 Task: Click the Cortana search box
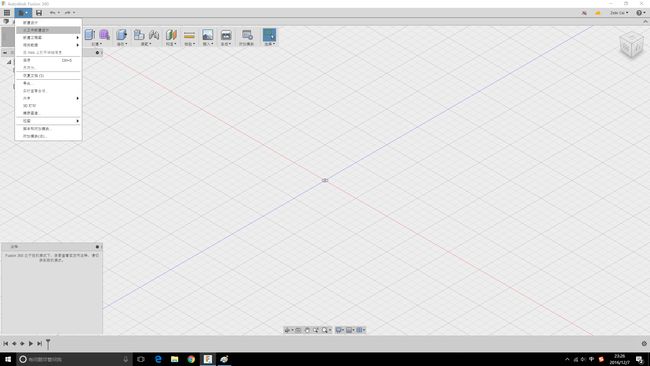(74, 359)
